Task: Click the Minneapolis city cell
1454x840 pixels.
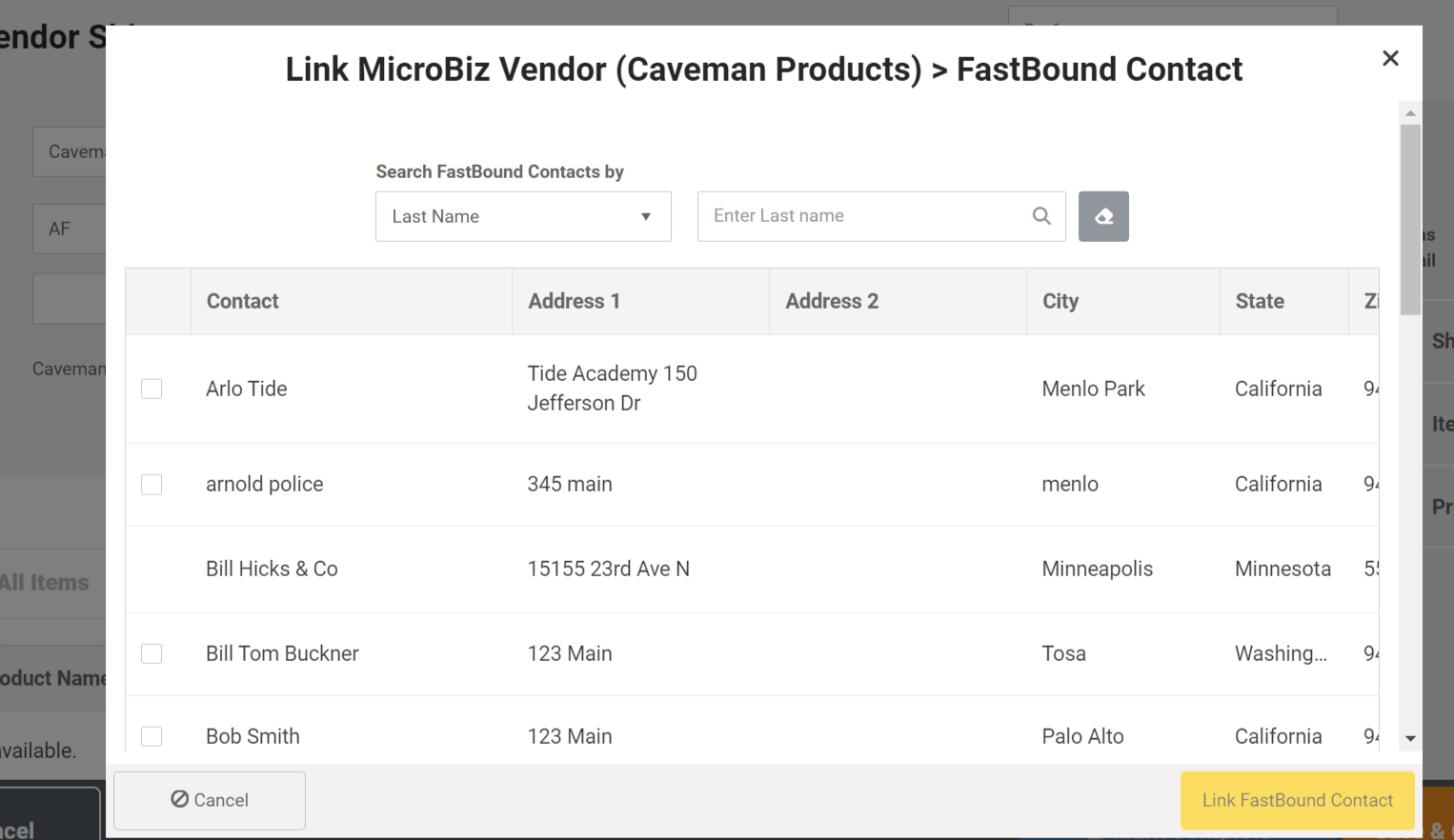Action: coord(1098,569)
